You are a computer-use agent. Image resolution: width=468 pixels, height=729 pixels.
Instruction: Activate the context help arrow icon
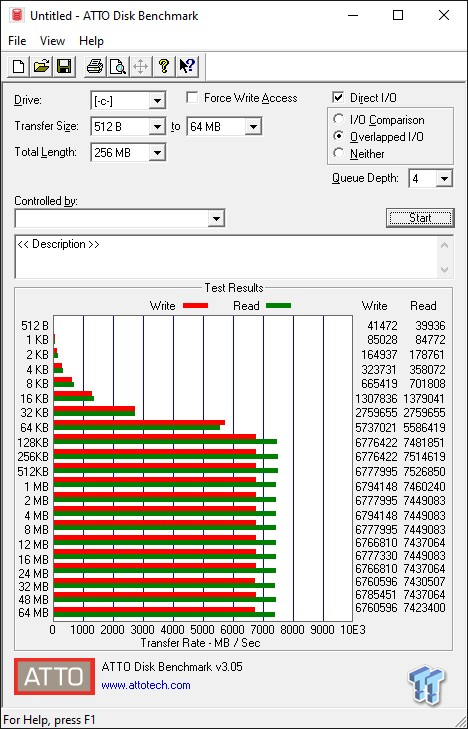click(x=187, y=66)
